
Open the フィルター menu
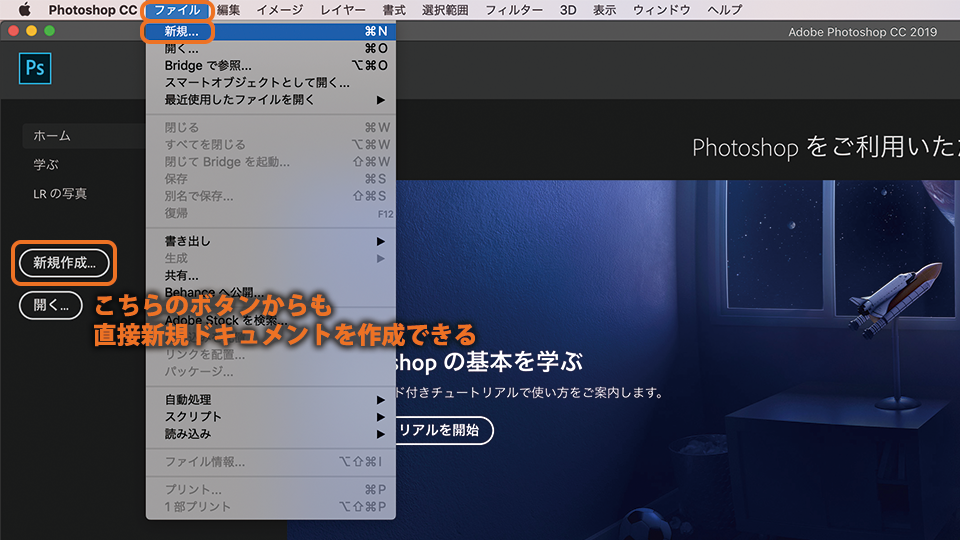click(x=514, y=10)
